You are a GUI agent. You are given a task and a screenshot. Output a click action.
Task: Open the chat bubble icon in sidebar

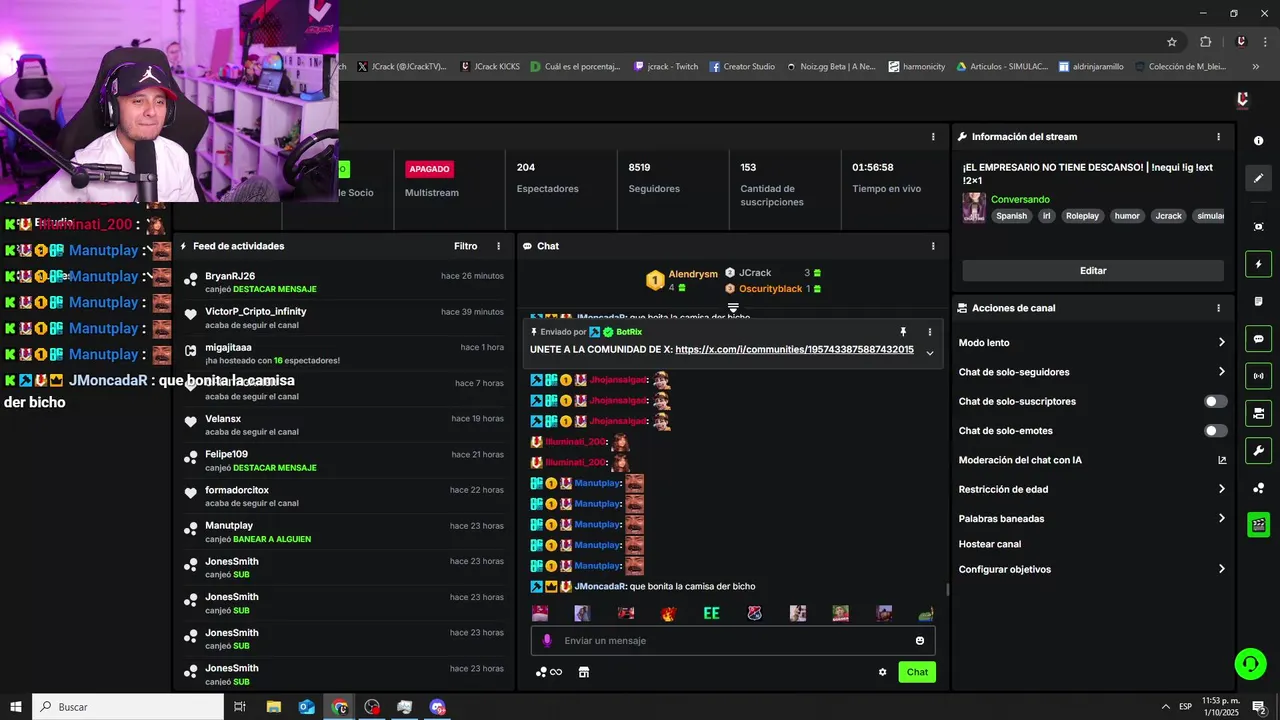pyautogui.click(x=1258, y=339)
